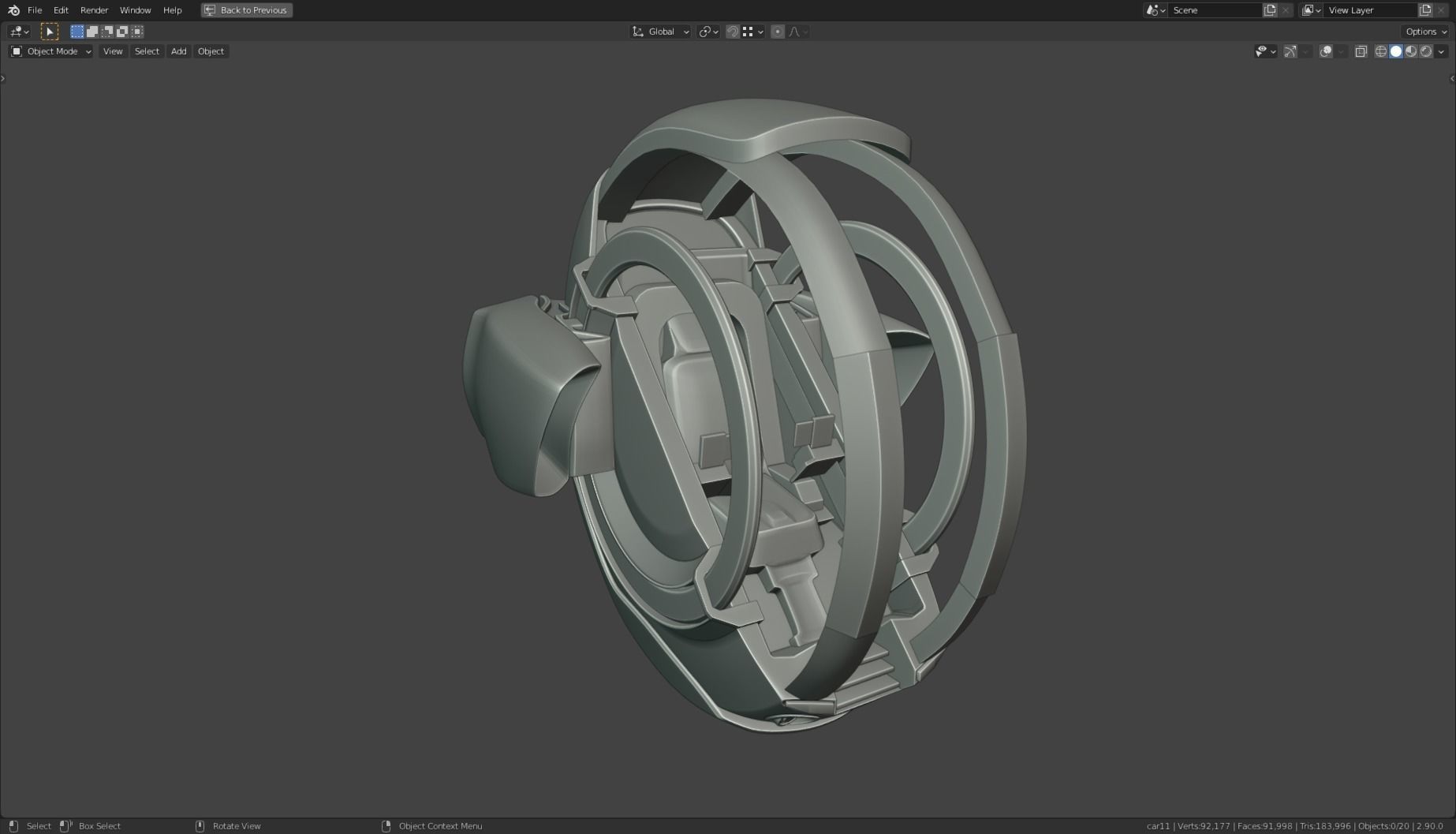Open the Global transform orientation dropdown
The height and width of the screenshot is (834, 1456).
tap(661, 32)
